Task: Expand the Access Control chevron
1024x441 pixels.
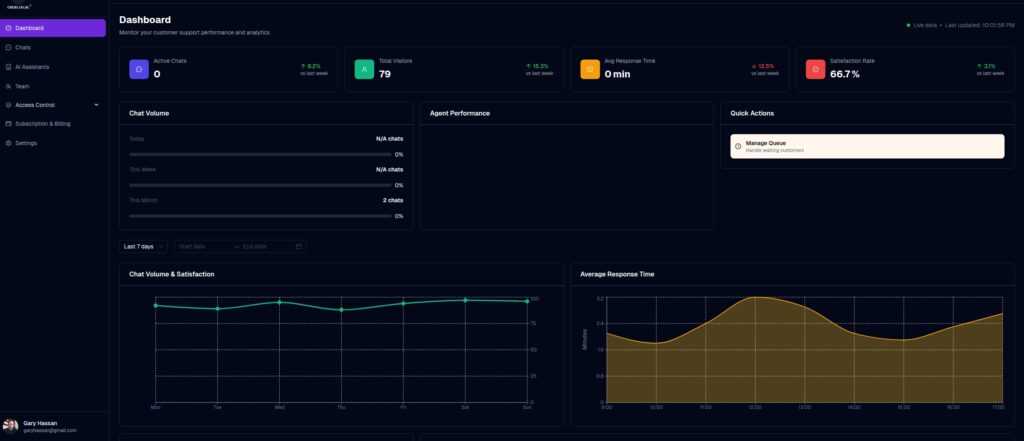Action: (x=97, y=105)
